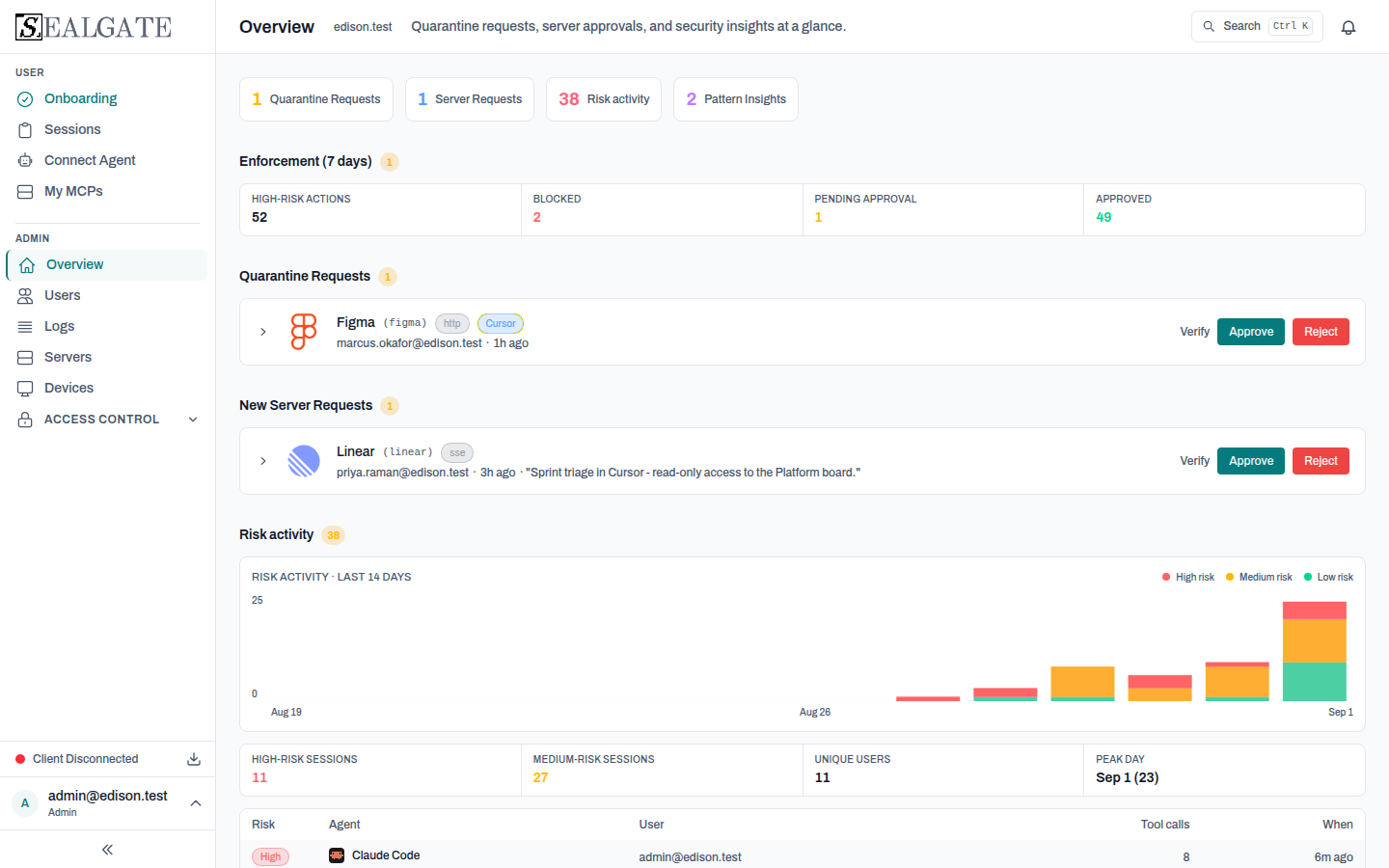Open the Server Requests tab
This screenshot has height=868, width=1389.
coord(470,99)
